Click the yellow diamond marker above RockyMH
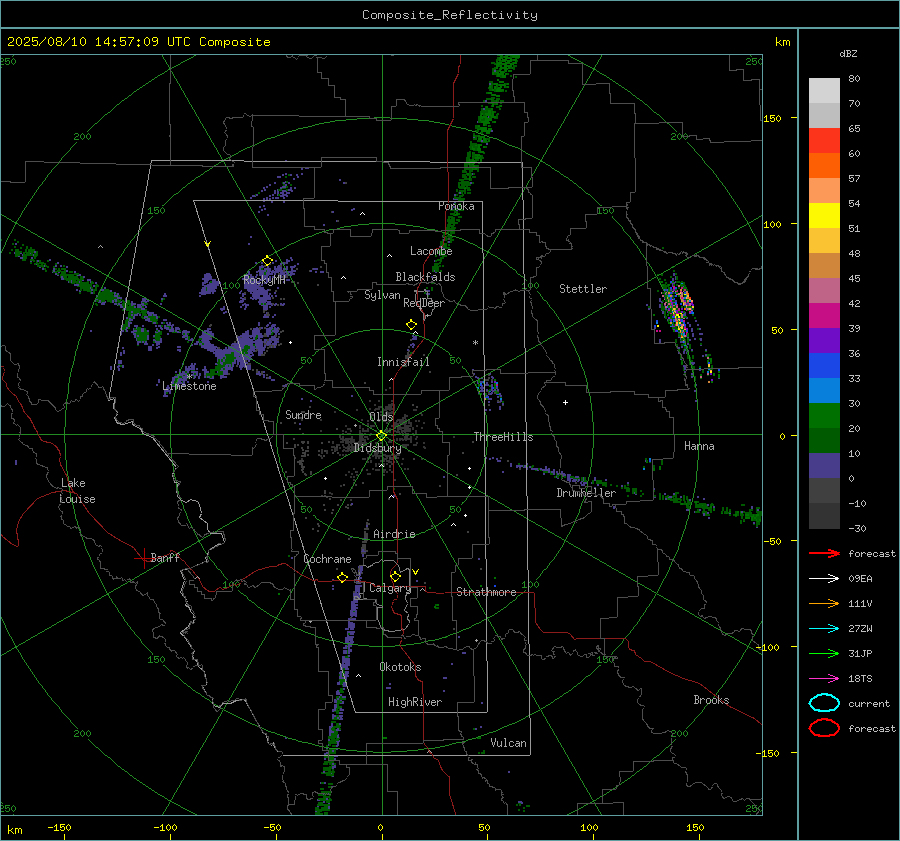Image resolution: width=900 pixels, height=841 pixels. [267, 261]
